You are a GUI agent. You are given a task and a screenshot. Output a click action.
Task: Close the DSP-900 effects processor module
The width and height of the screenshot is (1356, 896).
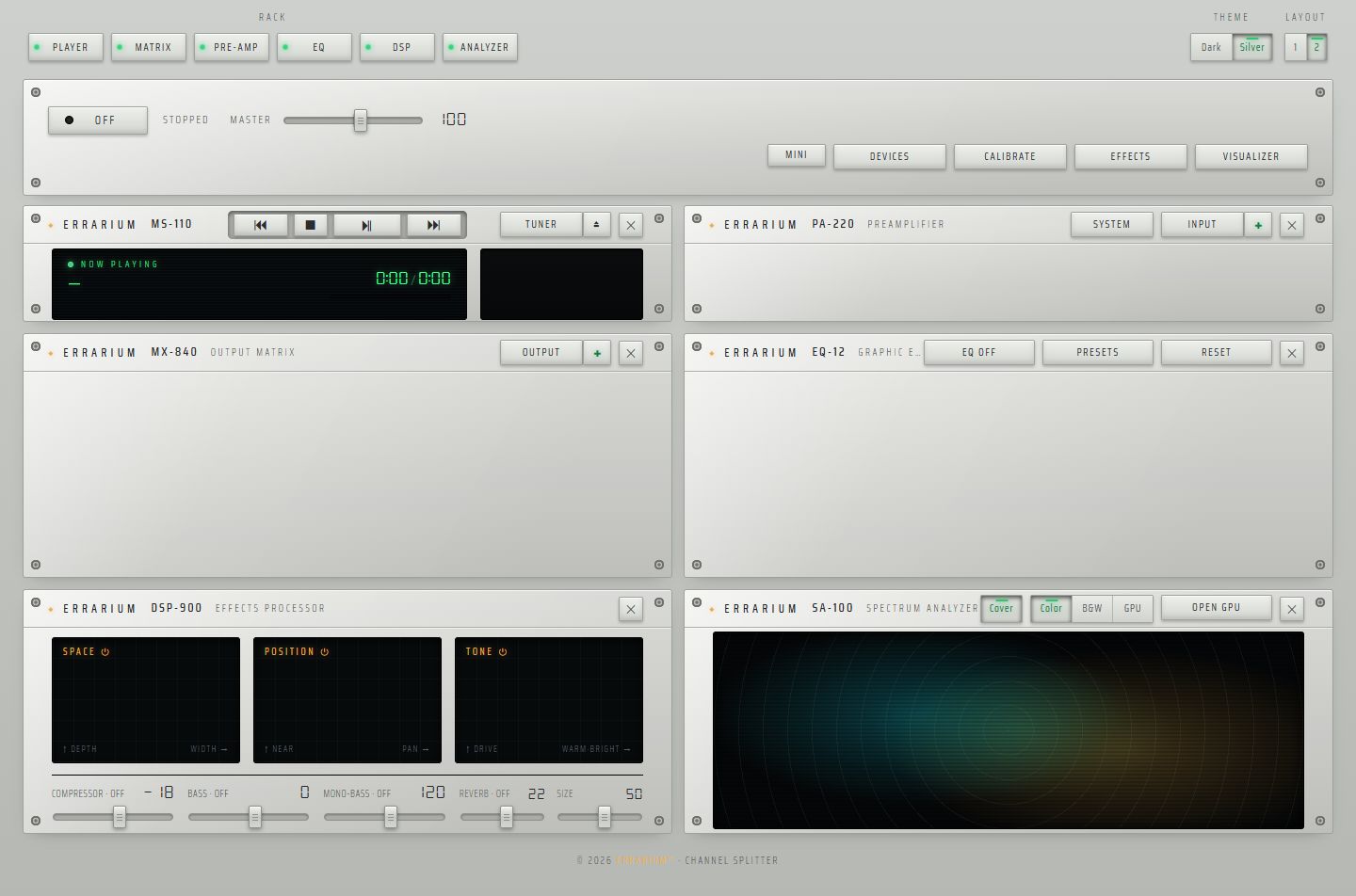pos(631,609)
